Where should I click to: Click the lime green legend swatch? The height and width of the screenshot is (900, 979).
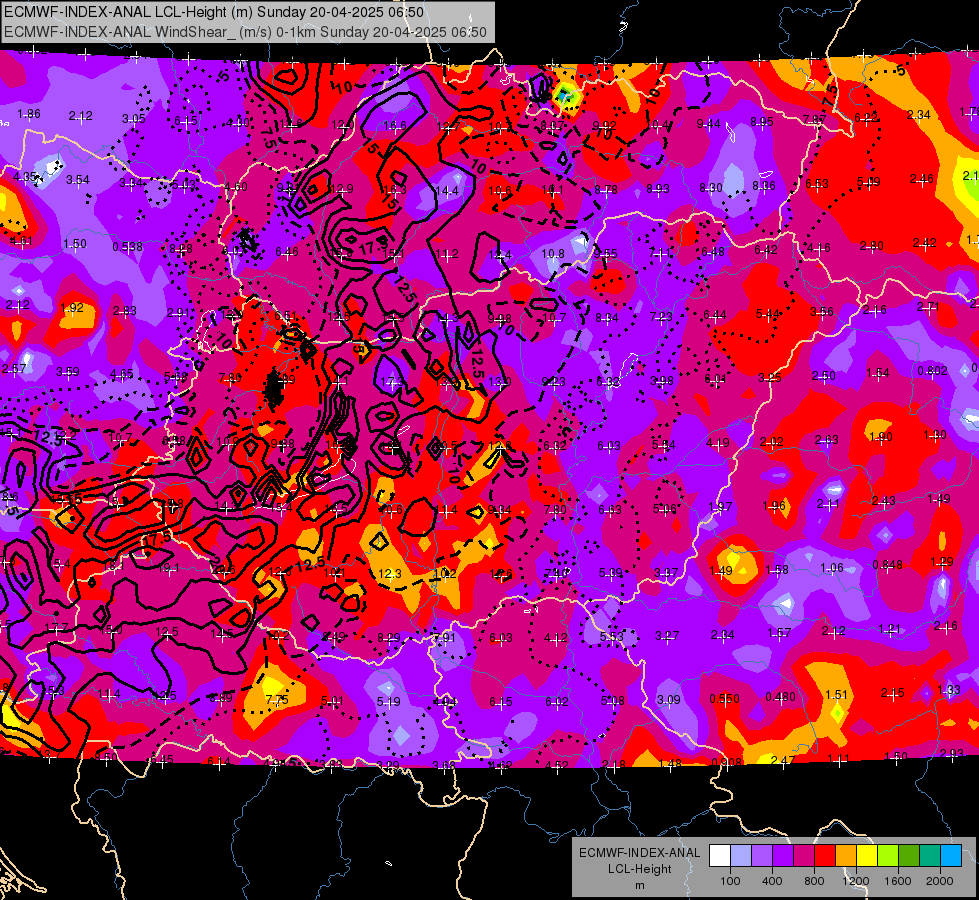(x=888, y=855)
